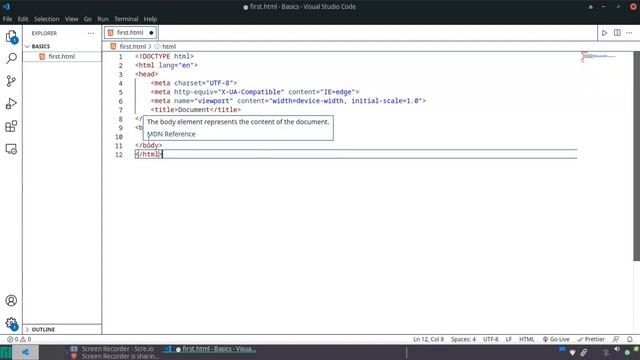Open the application launcher in taskbar
This screenshot has height=360, width=640.
click(x=6, y=352)
